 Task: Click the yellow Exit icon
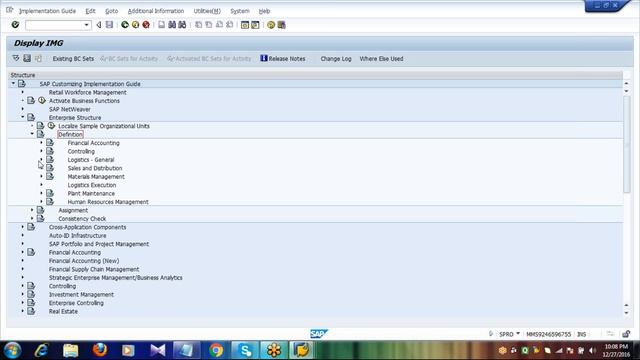tap(136, 25)
